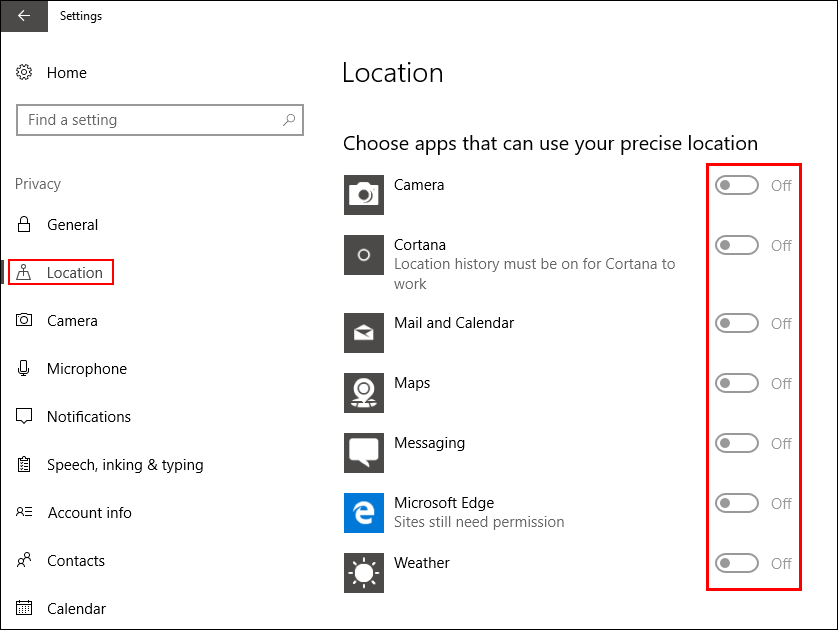Go to Account info settings
The width and height of the screenshot is (838, 630).
click(90, 512)
